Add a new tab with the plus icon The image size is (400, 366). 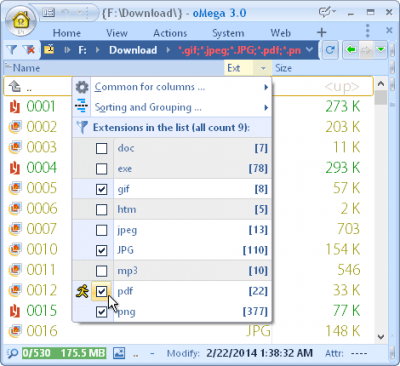click(x=321, y=33)
